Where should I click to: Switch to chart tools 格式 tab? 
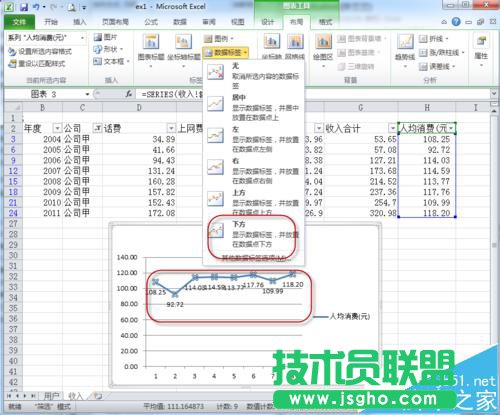pos(325,22)
